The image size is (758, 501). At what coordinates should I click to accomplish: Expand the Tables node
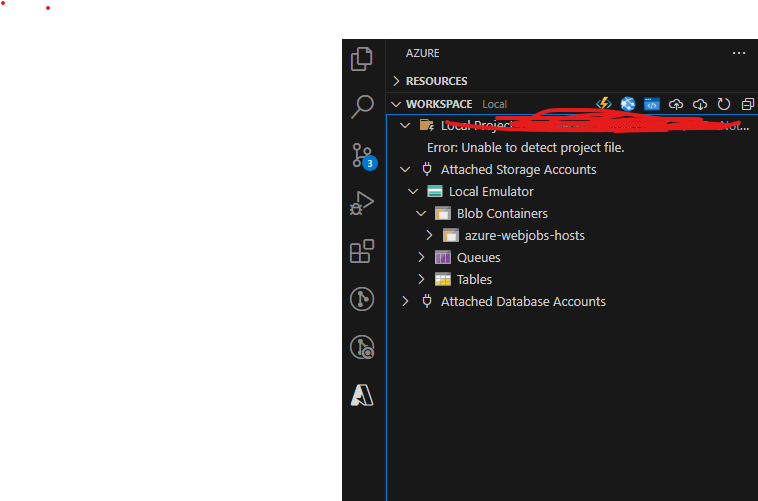[x=421, y=280]
